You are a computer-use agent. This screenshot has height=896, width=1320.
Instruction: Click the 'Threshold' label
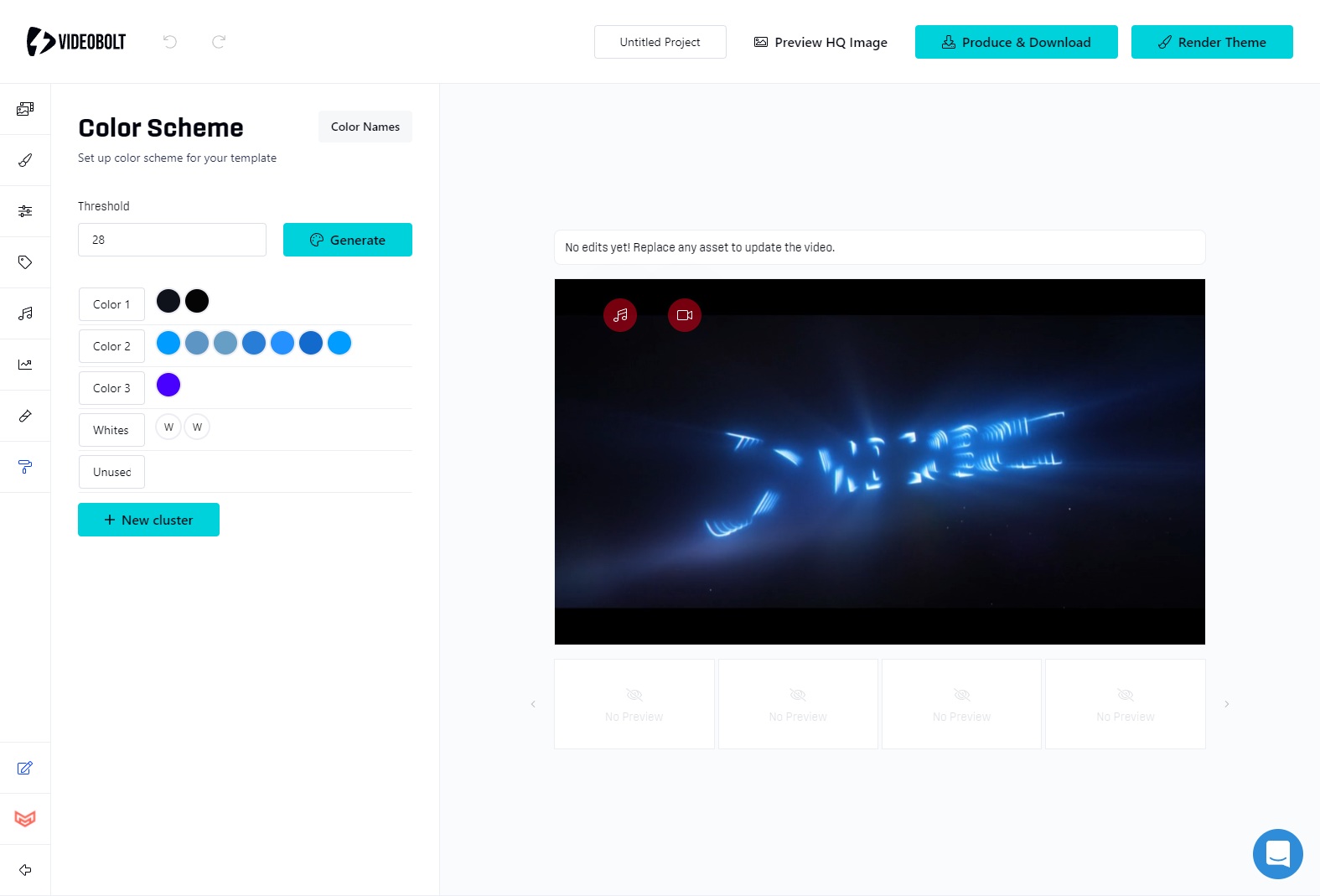coord(104,206)
